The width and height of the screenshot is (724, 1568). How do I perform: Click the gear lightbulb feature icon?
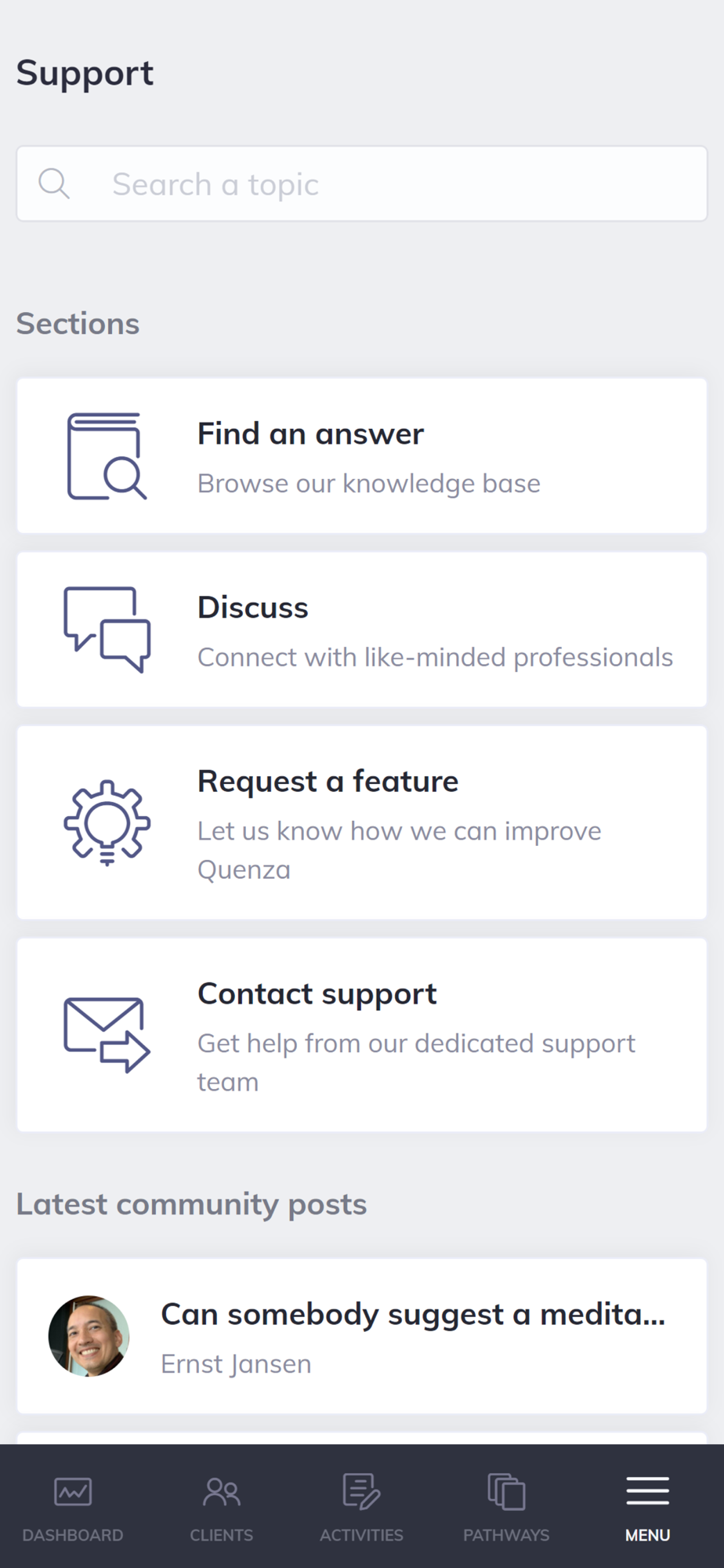tap(107, 822)
